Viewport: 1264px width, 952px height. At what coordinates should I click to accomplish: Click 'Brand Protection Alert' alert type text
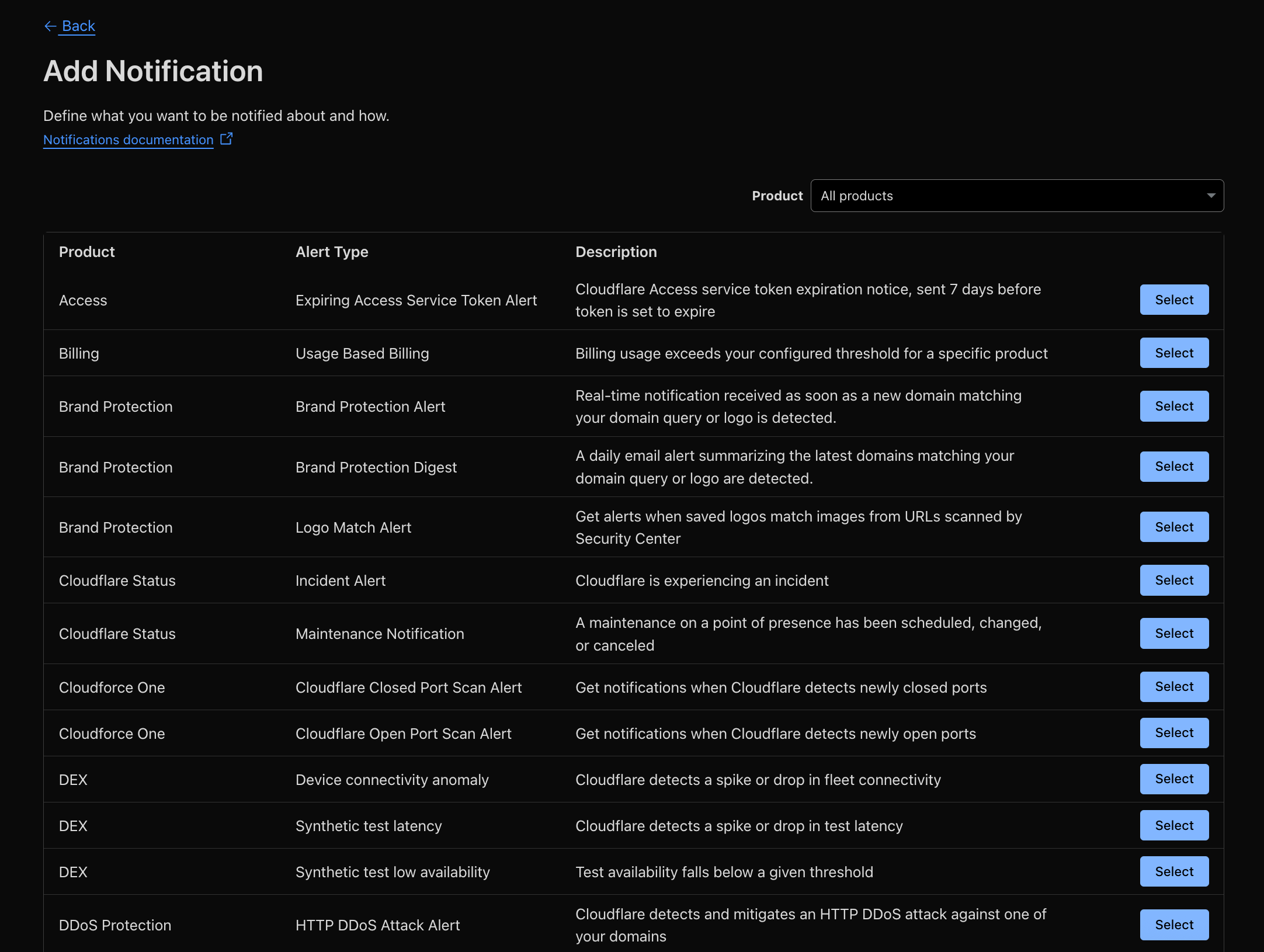[370, 406]
